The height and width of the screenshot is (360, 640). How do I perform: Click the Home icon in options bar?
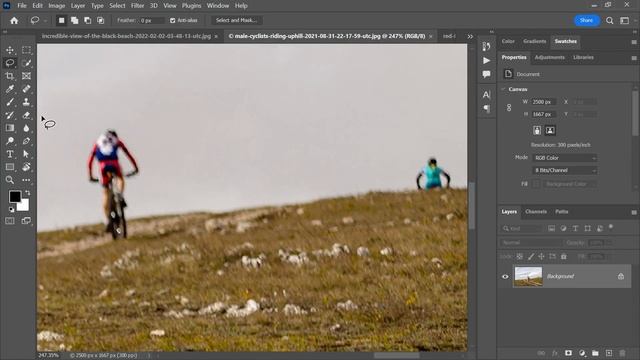click(14, 20)
